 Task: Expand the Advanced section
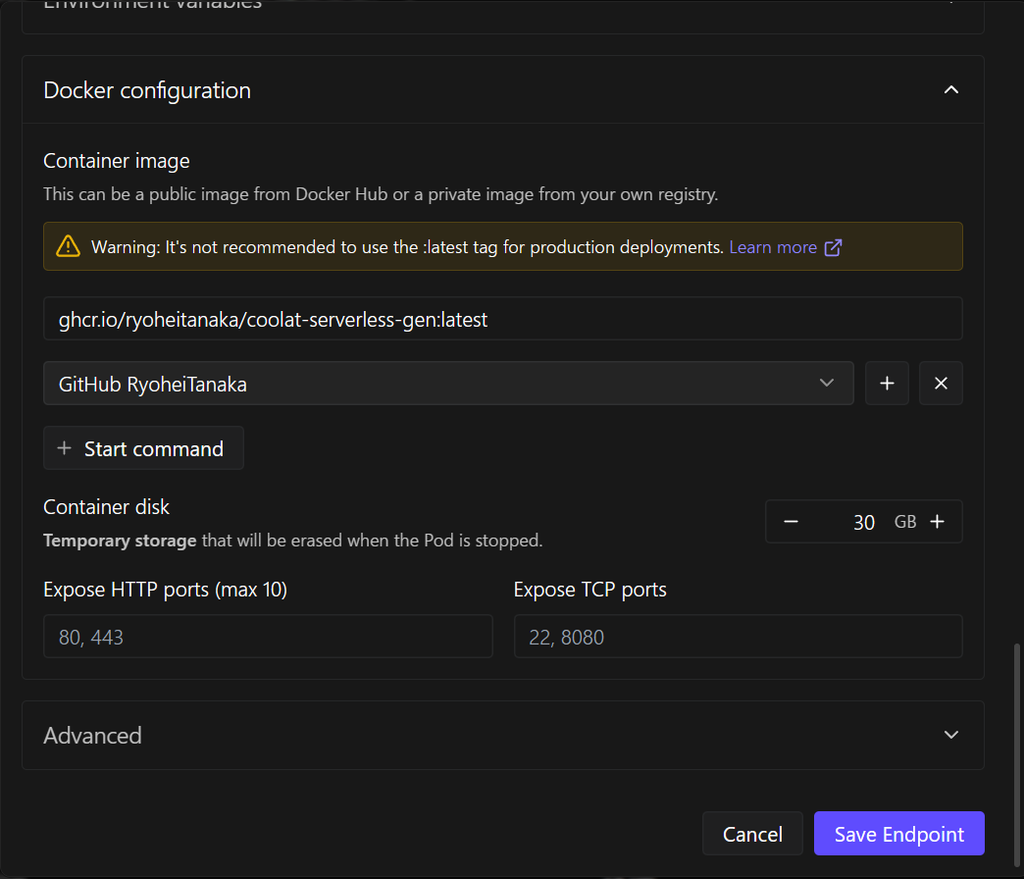[x=951, y=735]
